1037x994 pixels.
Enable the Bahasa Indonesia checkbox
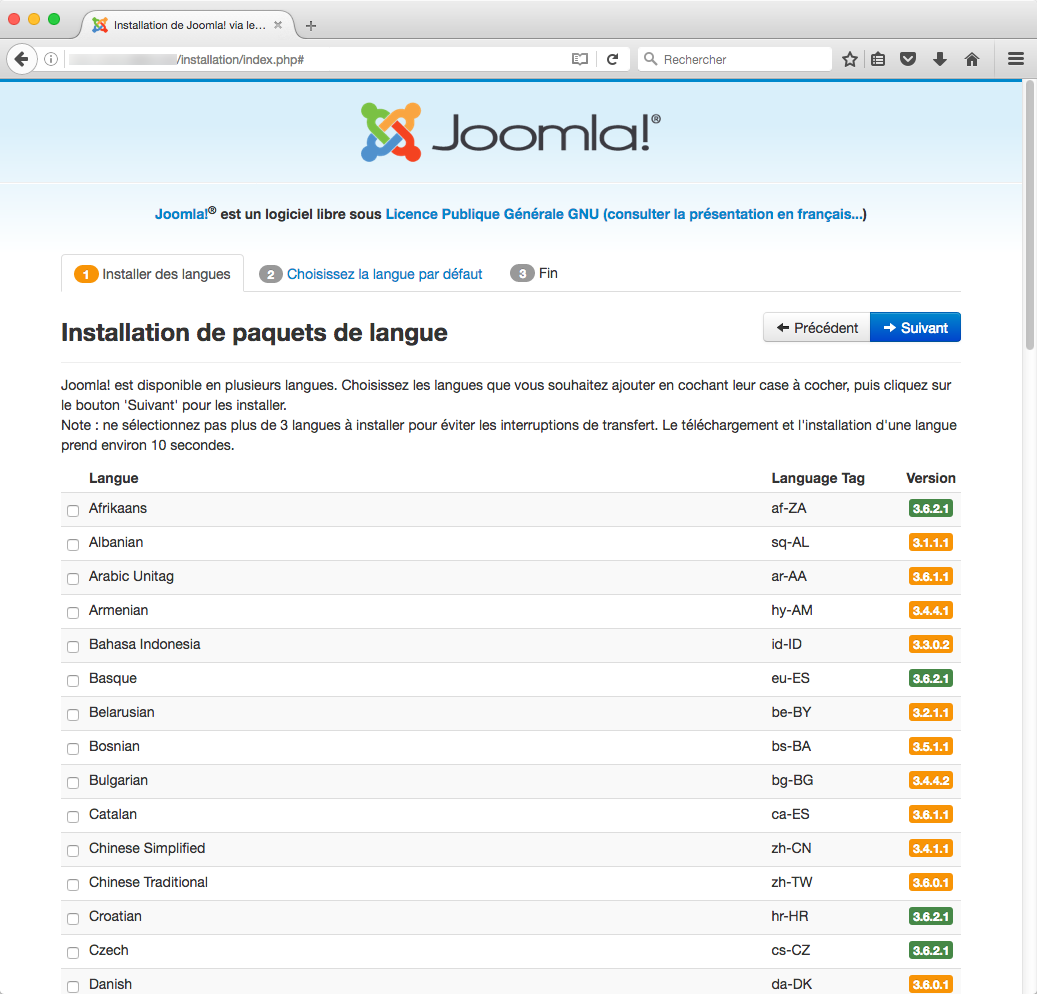click(73, 646)
